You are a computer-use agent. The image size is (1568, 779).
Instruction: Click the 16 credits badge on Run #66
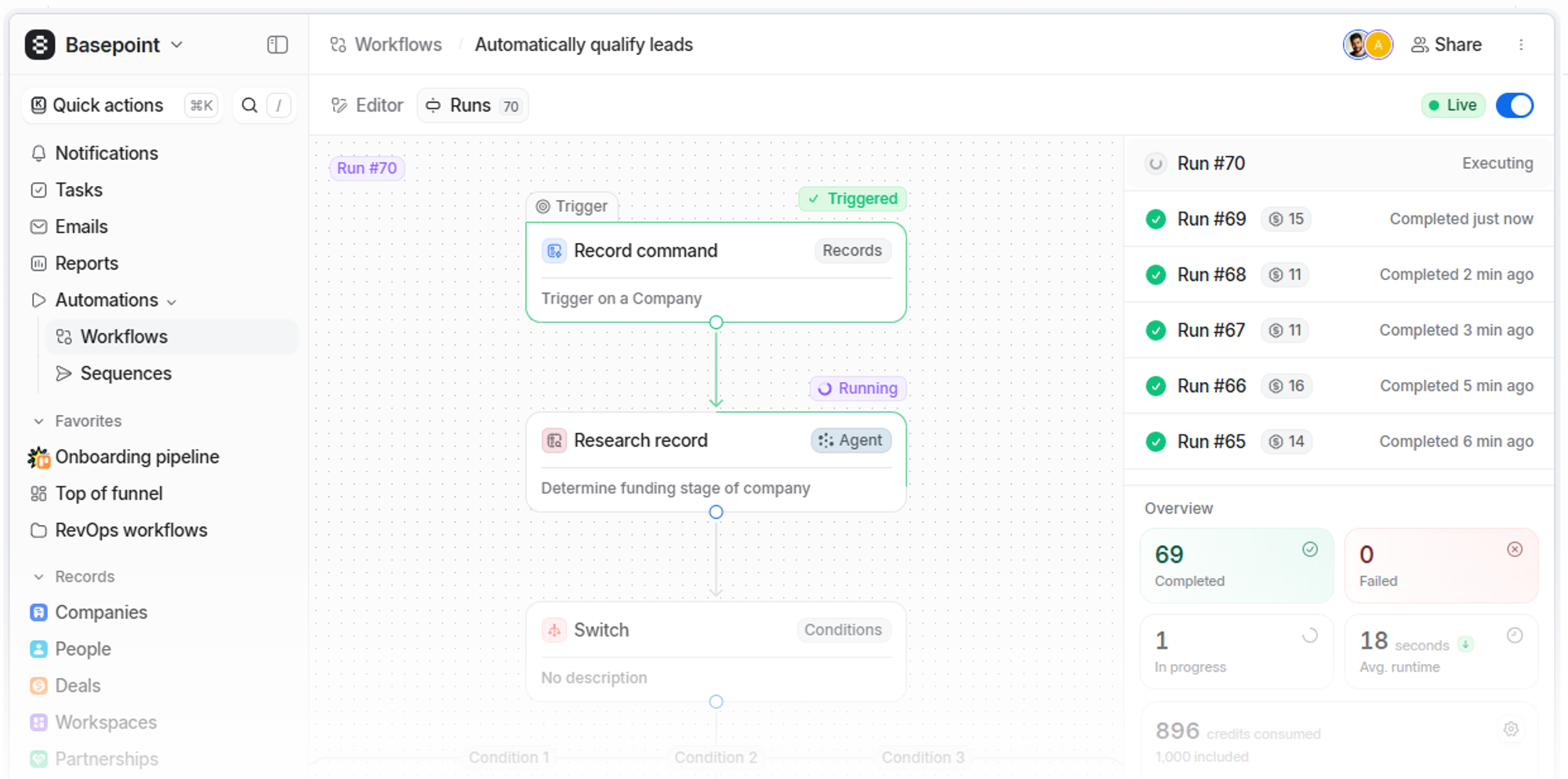pyautogui.click(x=1286, y=386)
